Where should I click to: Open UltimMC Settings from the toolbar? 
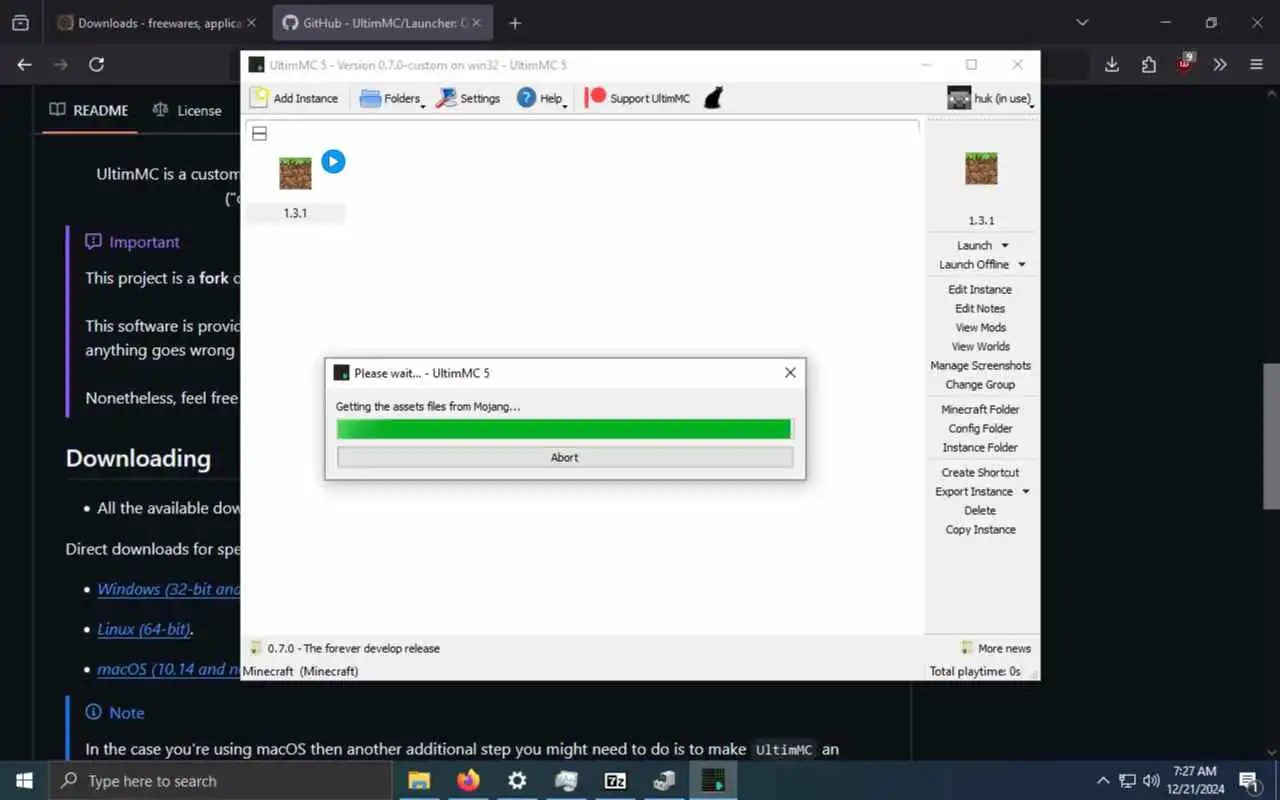pos(468,98)
